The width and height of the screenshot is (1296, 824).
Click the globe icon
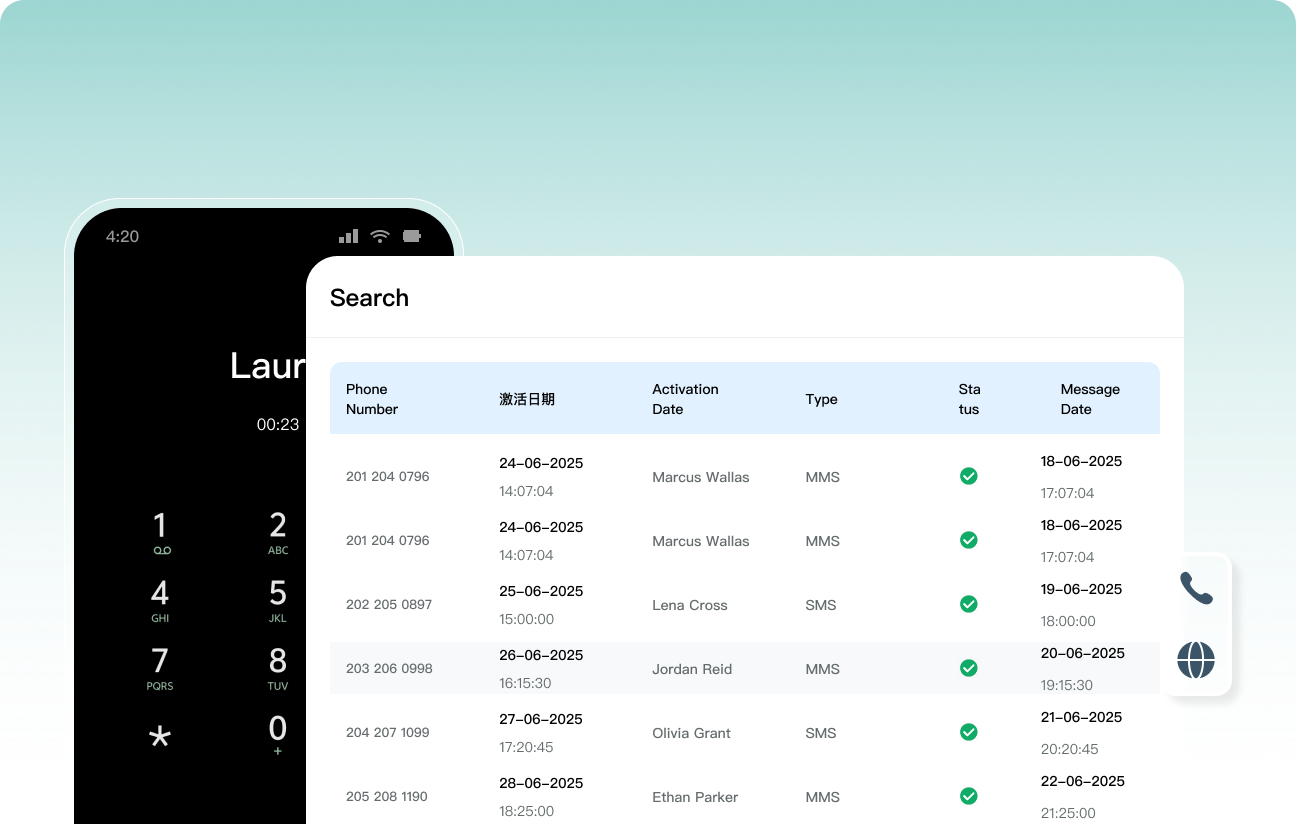tap(1196, 660)
